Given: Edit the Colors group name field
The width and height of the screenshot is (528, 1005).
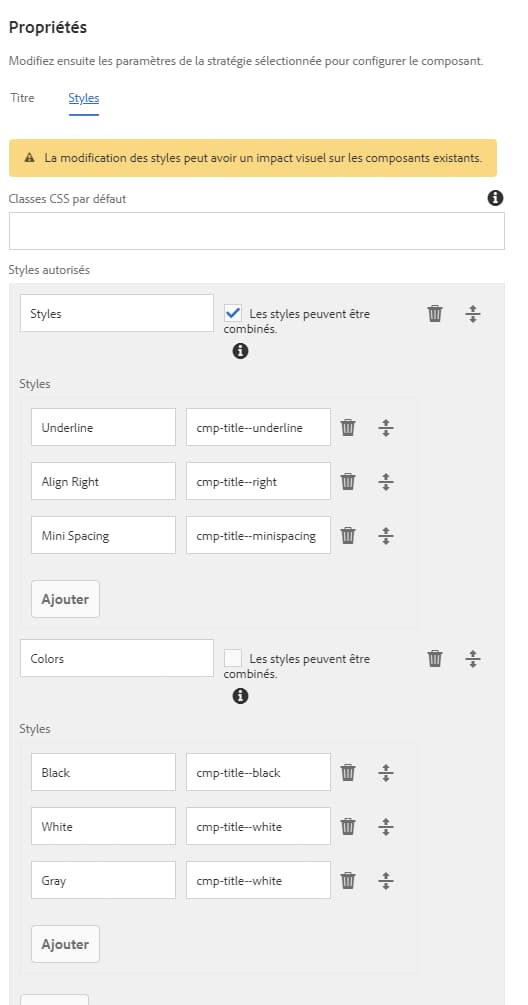Looking at the screenshot, I should 117,658.
